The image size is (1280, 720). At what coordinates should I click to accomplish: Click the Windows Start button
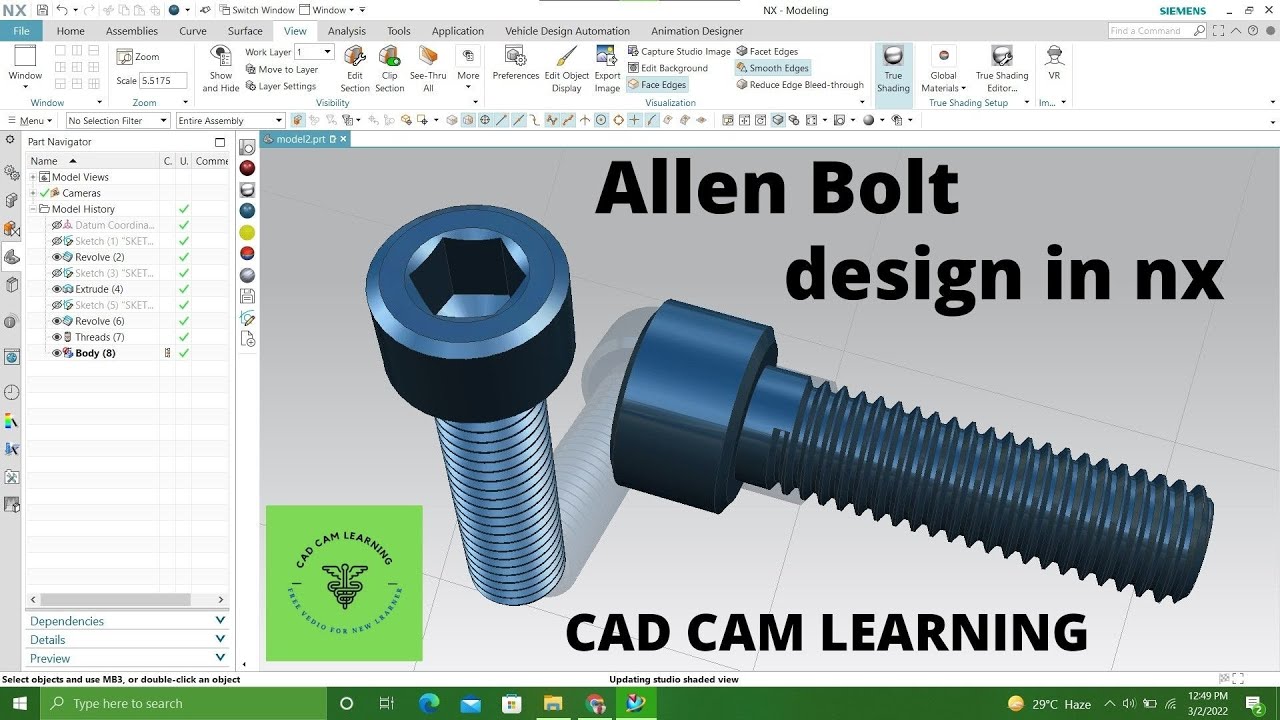click(20, 703)
